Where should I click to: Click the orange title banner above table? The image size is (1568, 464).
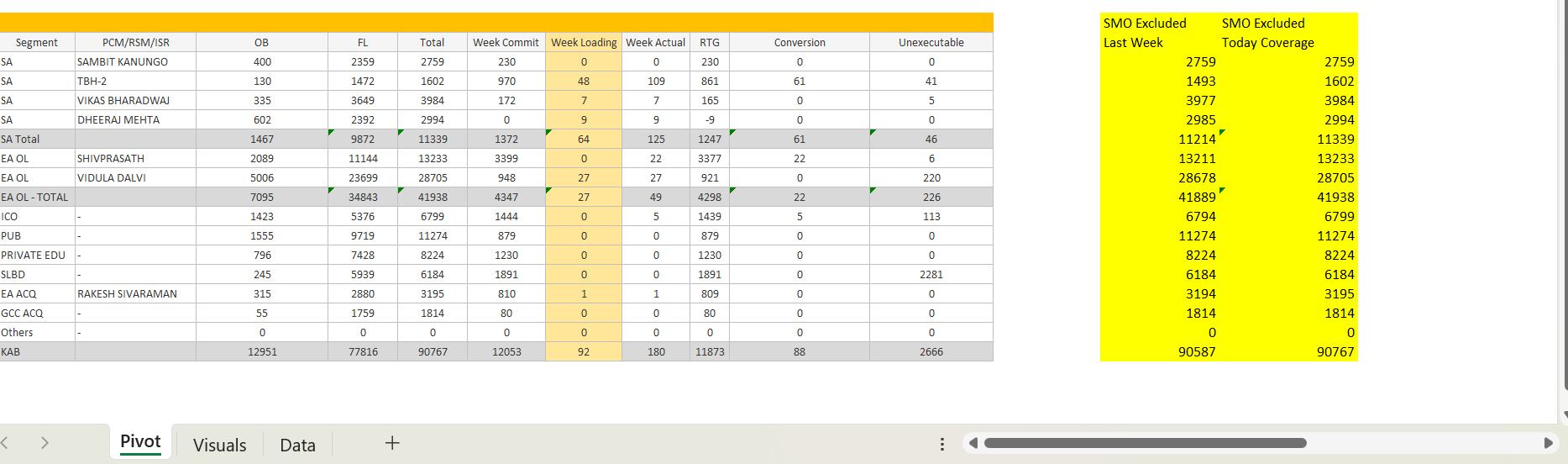[x=496, y=23]
